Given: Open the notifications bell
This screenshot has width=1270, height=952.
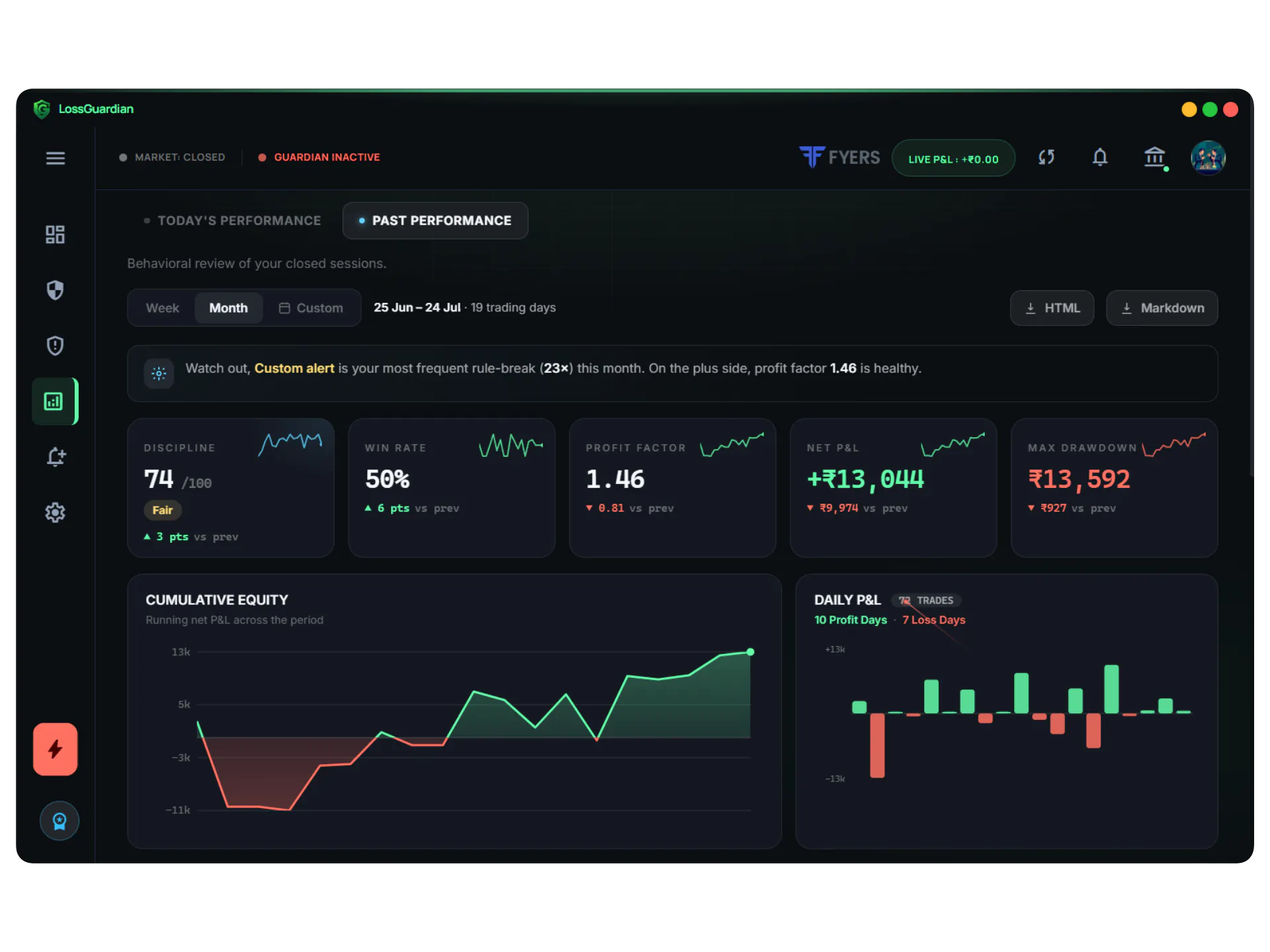Looking at the screenshot, I should [1100, 157].
